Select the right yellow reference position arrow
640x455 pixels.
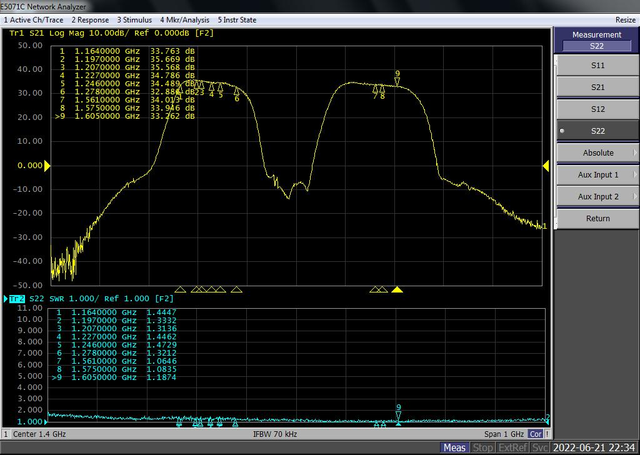pyautogui.click(x=546, y=165)
